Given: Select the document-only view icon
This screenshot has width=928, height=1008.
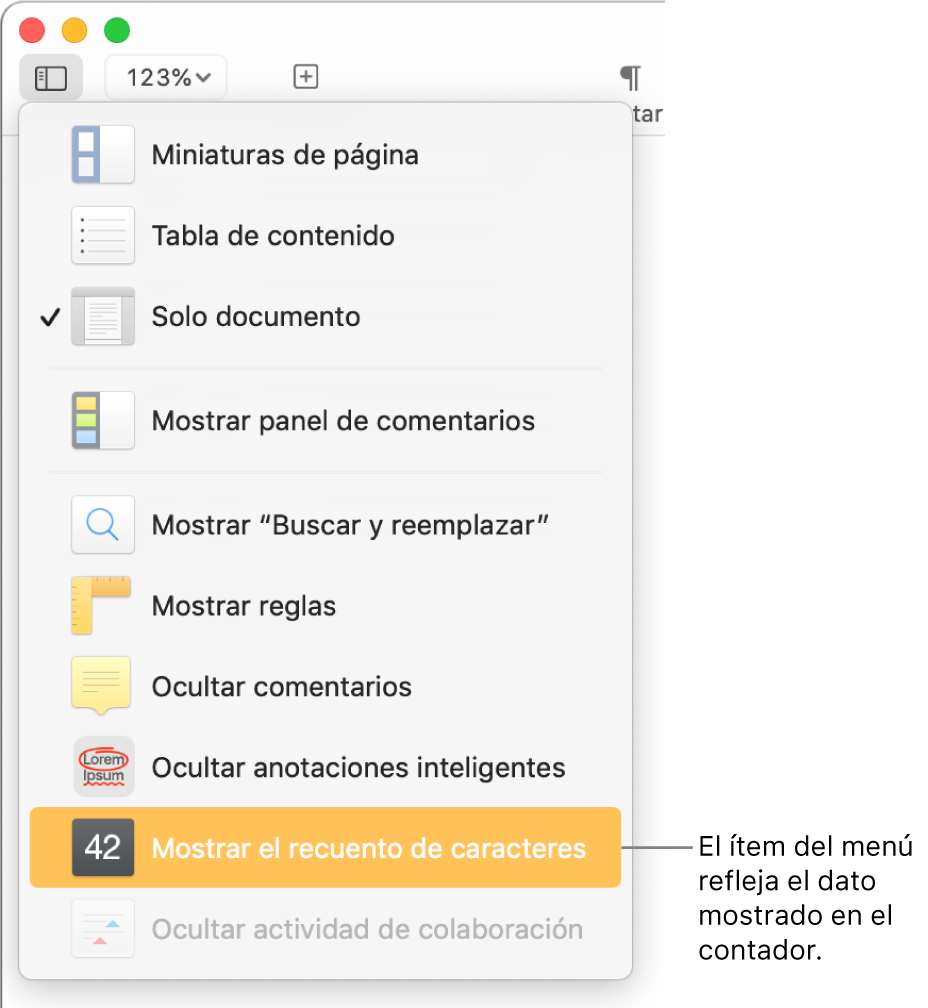Looking at the screenshot, I should tap(103, 316).
